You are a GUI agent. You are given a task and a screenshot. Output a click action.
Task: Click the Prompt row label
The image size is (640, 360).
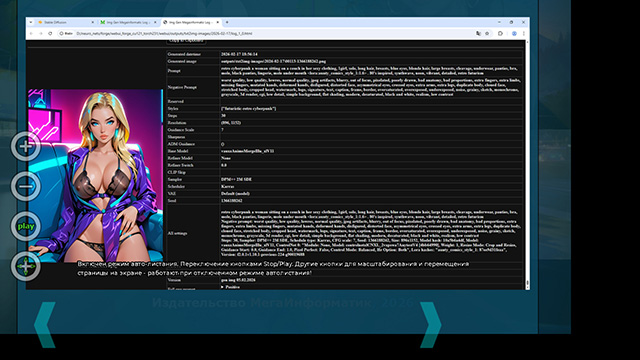click(x=174, y=71)
